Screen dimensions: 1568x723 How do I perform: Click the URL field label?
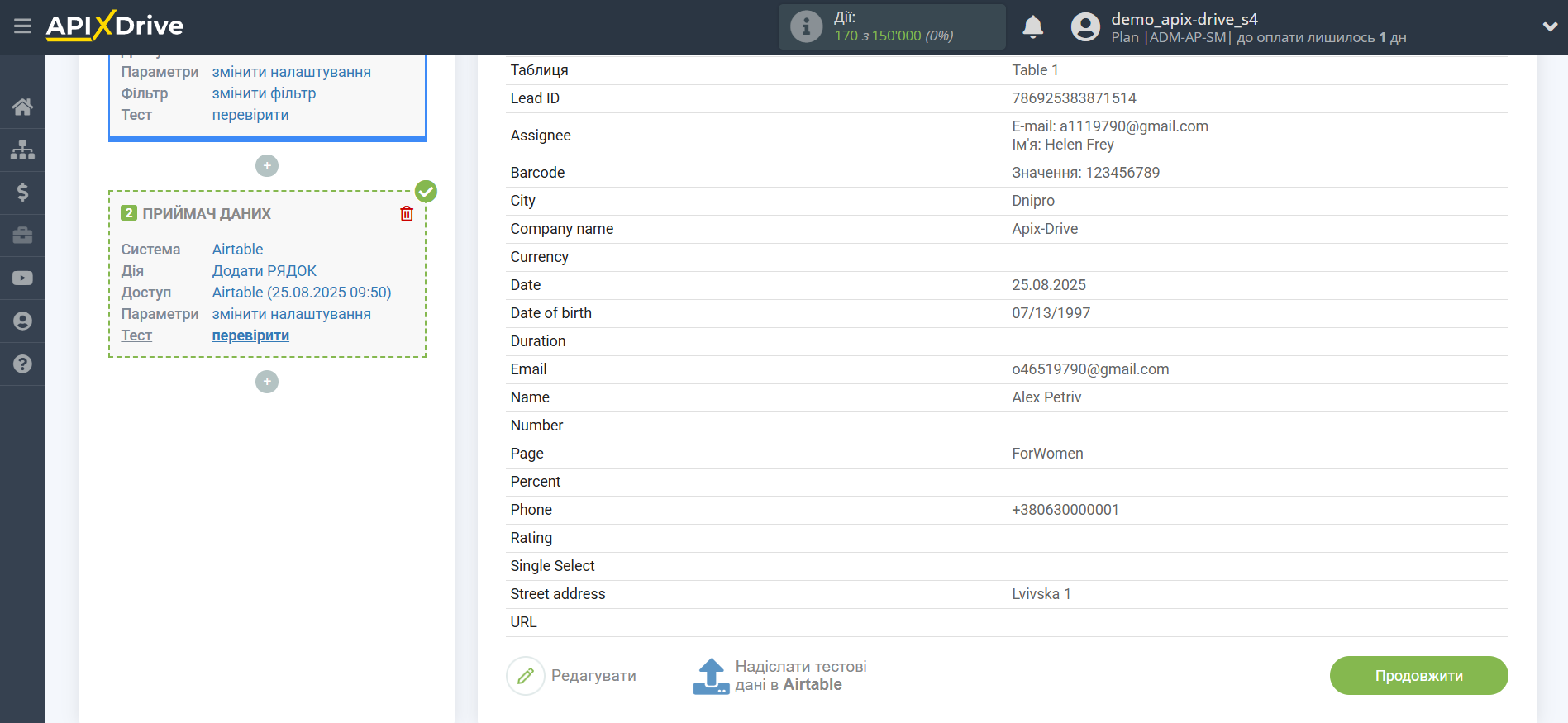524,622
